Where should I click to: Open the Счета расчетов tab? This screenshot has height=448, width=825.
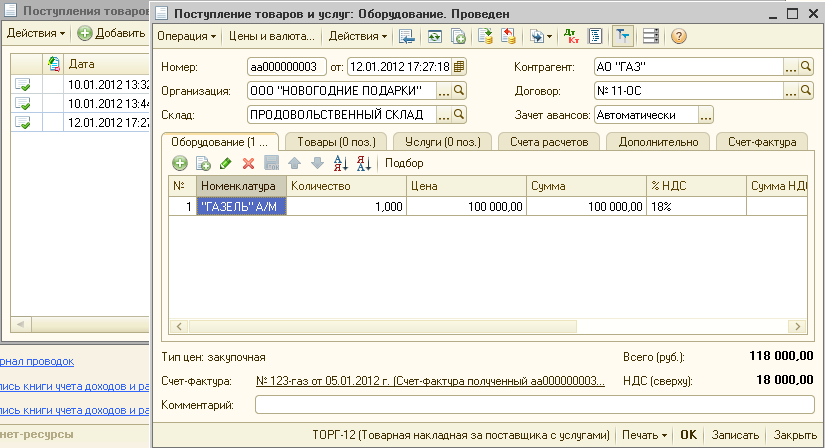pyautogui.click(x=549, y=142)
